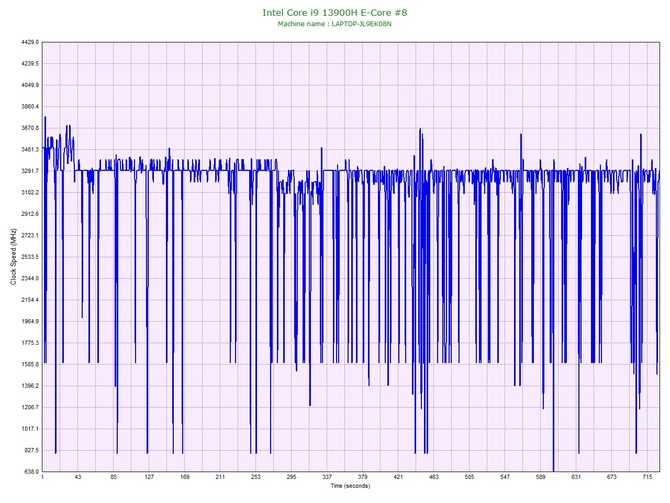
Task: Click the 3481.3 y-axis value
Action: click(30, 150)
